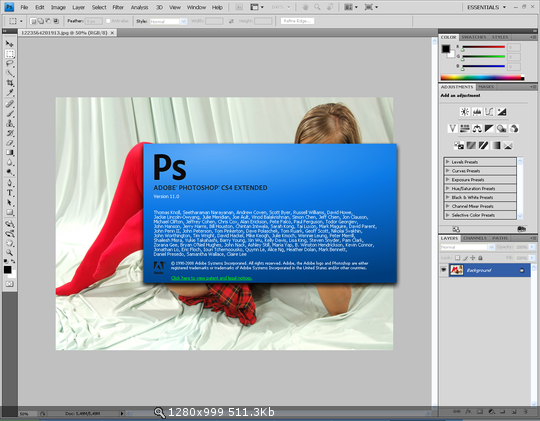Add a Color Balance adjustment

[x=477, y=129]
